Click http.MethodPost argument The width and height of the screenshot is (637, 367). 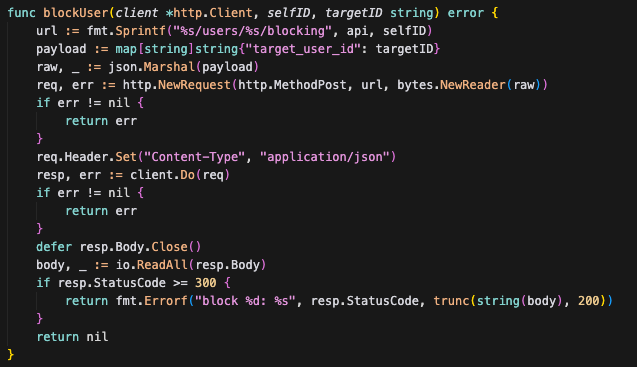pos(292,85)
